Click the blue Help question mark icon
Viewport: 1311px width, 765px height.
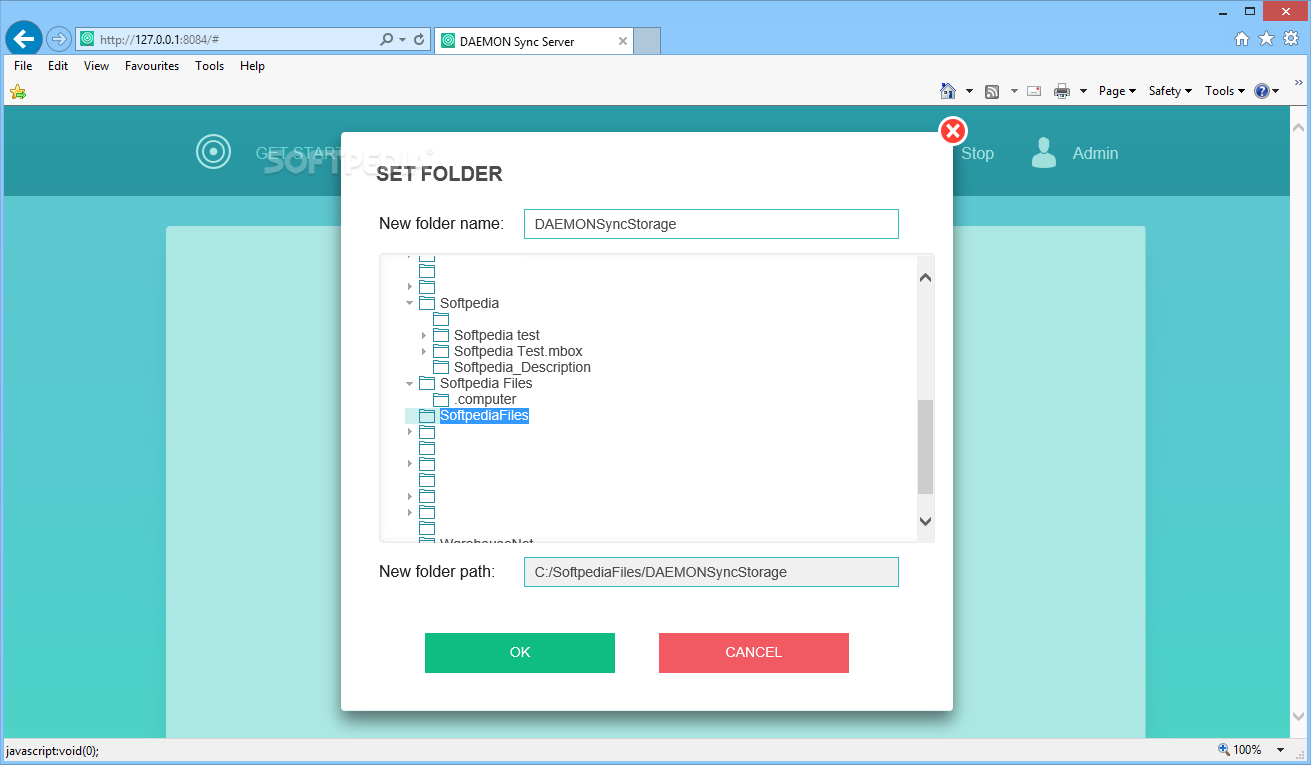[1262, 91]
